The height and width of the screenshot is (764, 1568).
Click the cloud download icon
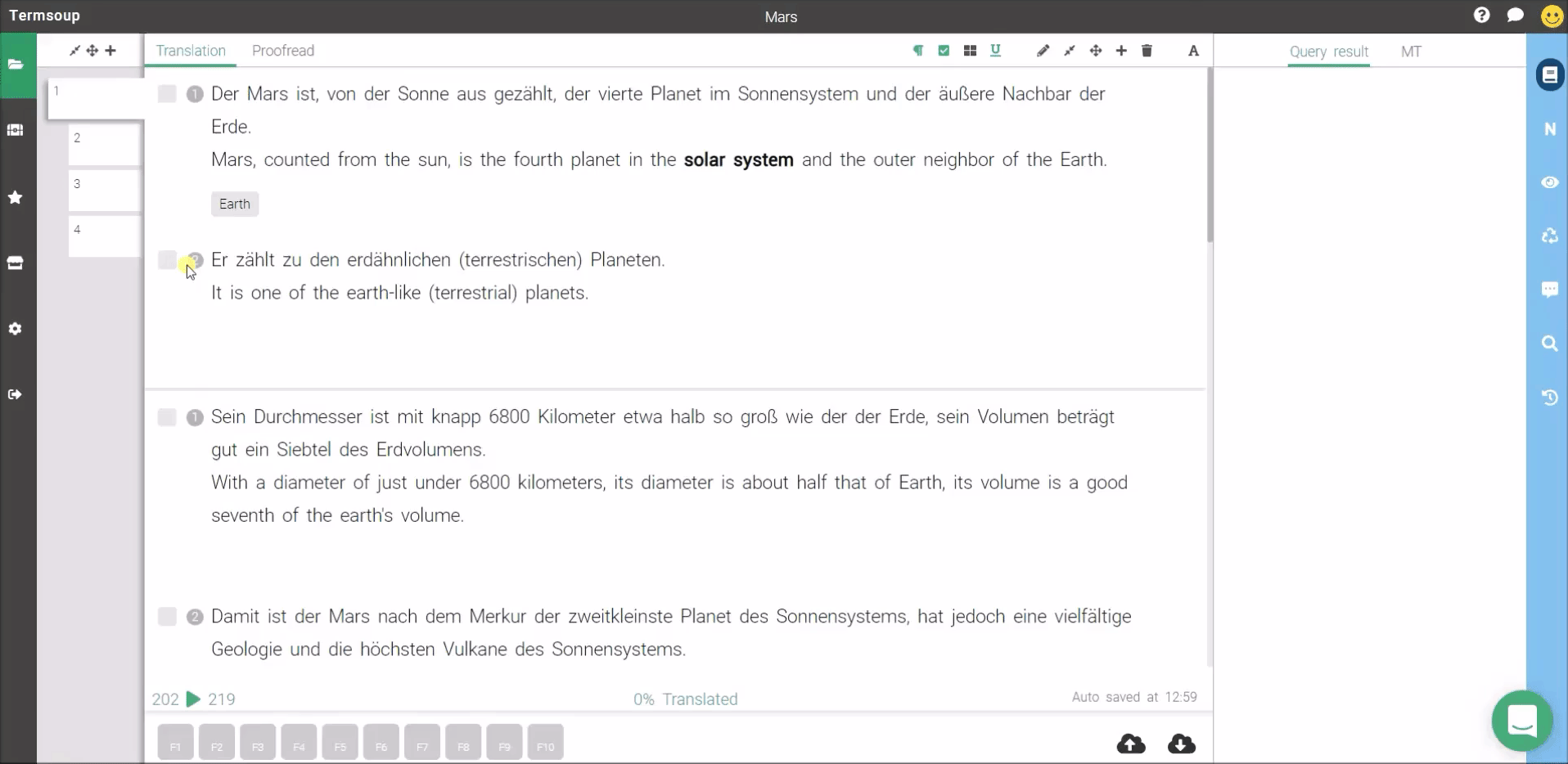click(x=1181, y=744)
